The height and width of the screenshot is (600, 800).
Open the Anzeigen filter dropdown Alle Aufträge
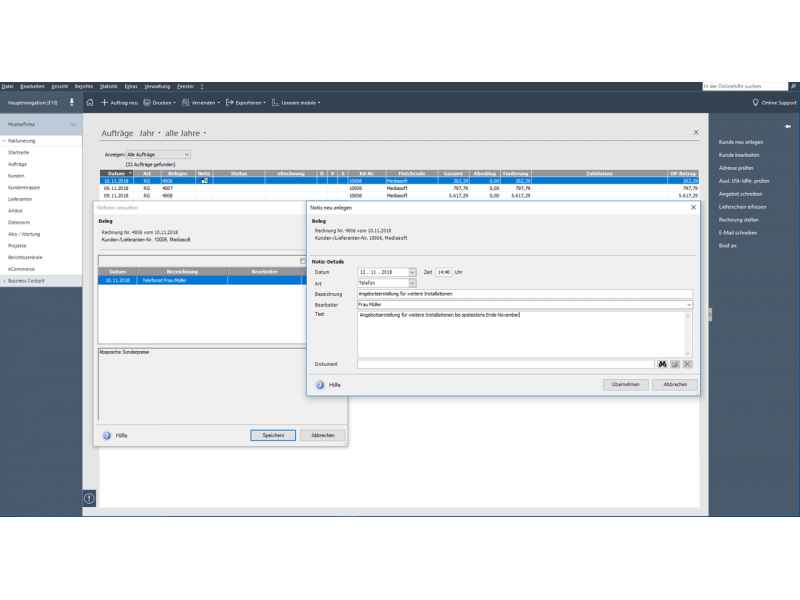pyautogui.click(x=186, y=155)
